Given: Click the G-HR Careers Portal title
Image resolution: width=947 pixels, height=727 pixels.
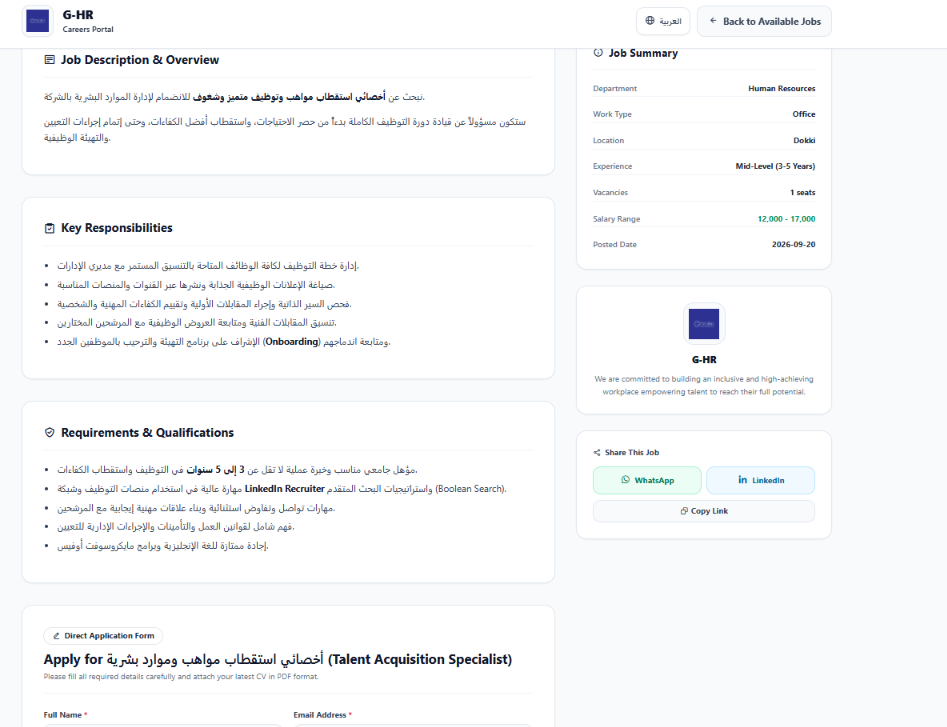Looking at the screenshot, I should (88, 21).
